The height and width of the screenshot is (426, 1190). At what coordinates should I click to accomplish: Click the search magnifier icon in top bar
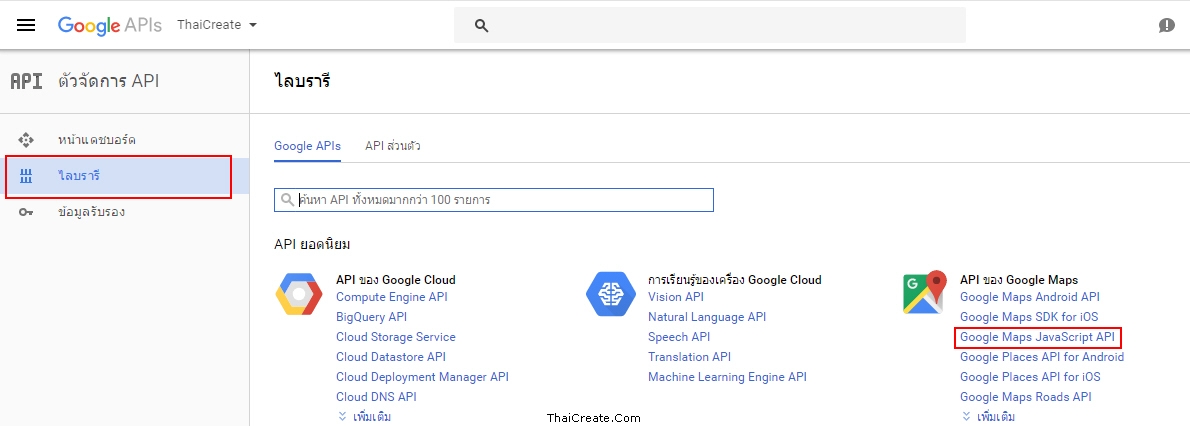[480, 25]
